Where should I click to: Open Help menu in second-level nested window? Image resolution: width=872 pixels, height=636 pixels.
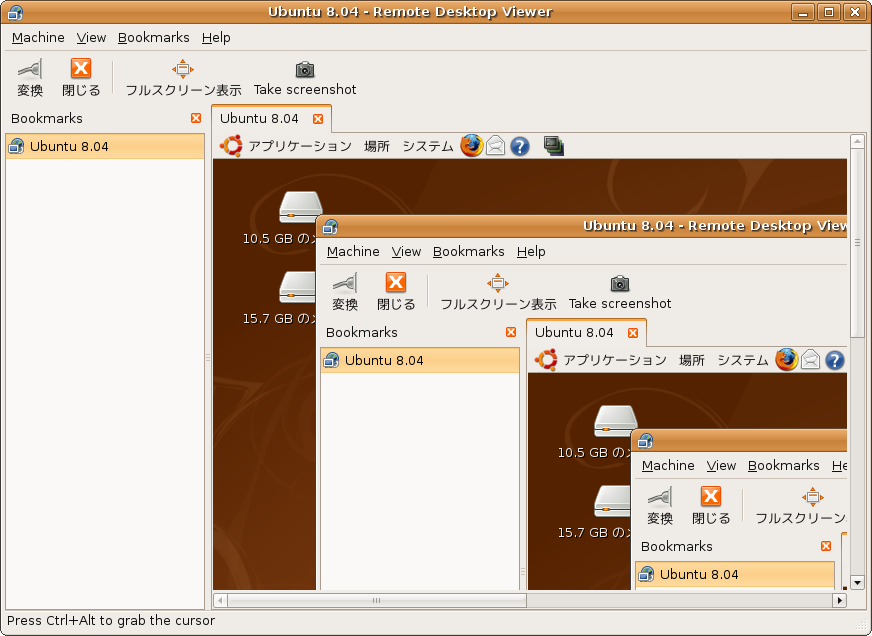(531, 251)
